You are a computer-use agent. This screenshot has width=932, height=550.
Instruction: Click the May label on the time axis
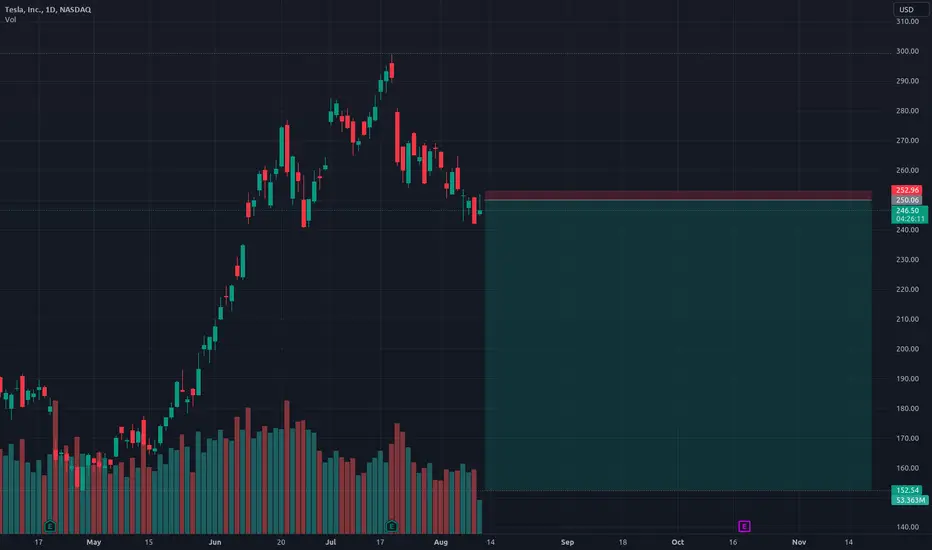pos(94,542)
